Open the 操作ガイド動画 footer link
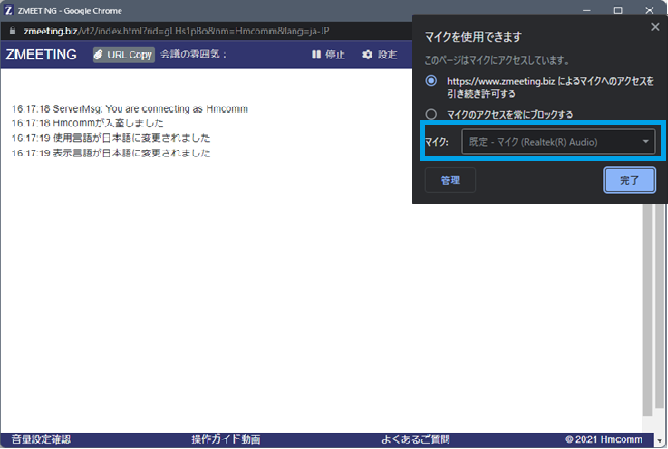Screen dimensions: 668x449 (x=225, y=440)
